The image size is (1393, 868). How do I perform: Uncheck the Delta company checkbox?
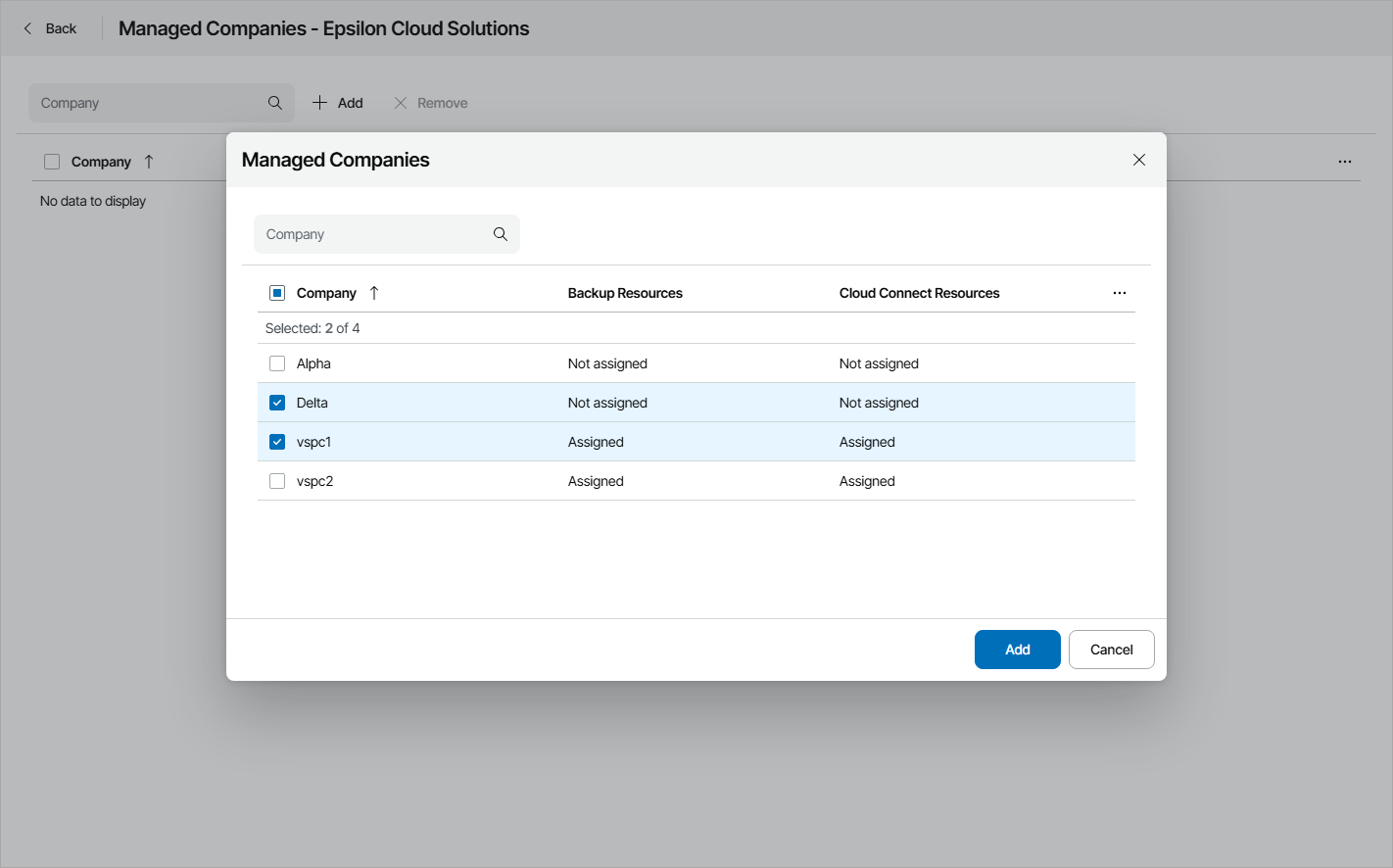(277, 403)
